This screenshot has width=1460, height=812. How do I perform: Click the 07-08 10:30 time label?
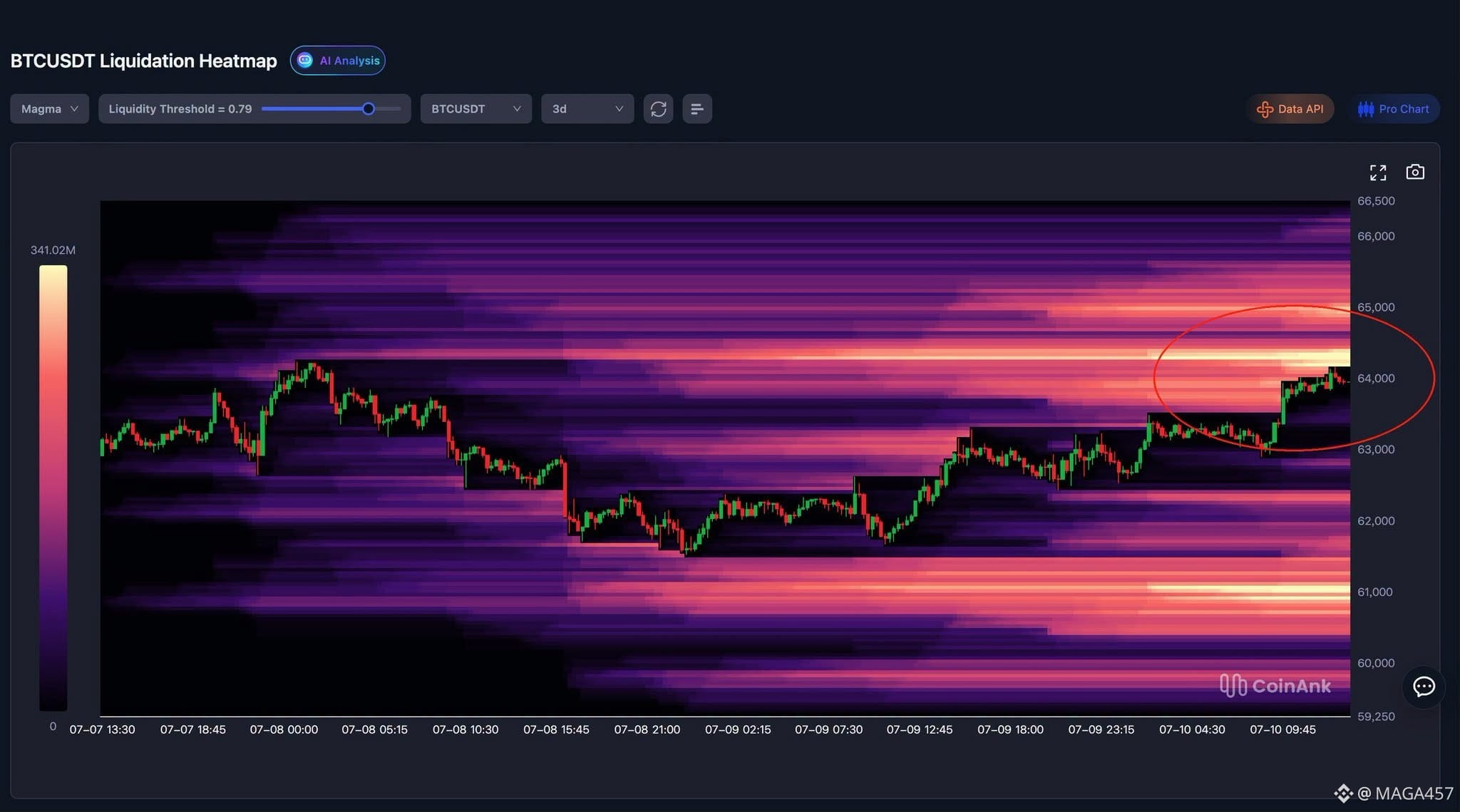(x=466, y=729)
